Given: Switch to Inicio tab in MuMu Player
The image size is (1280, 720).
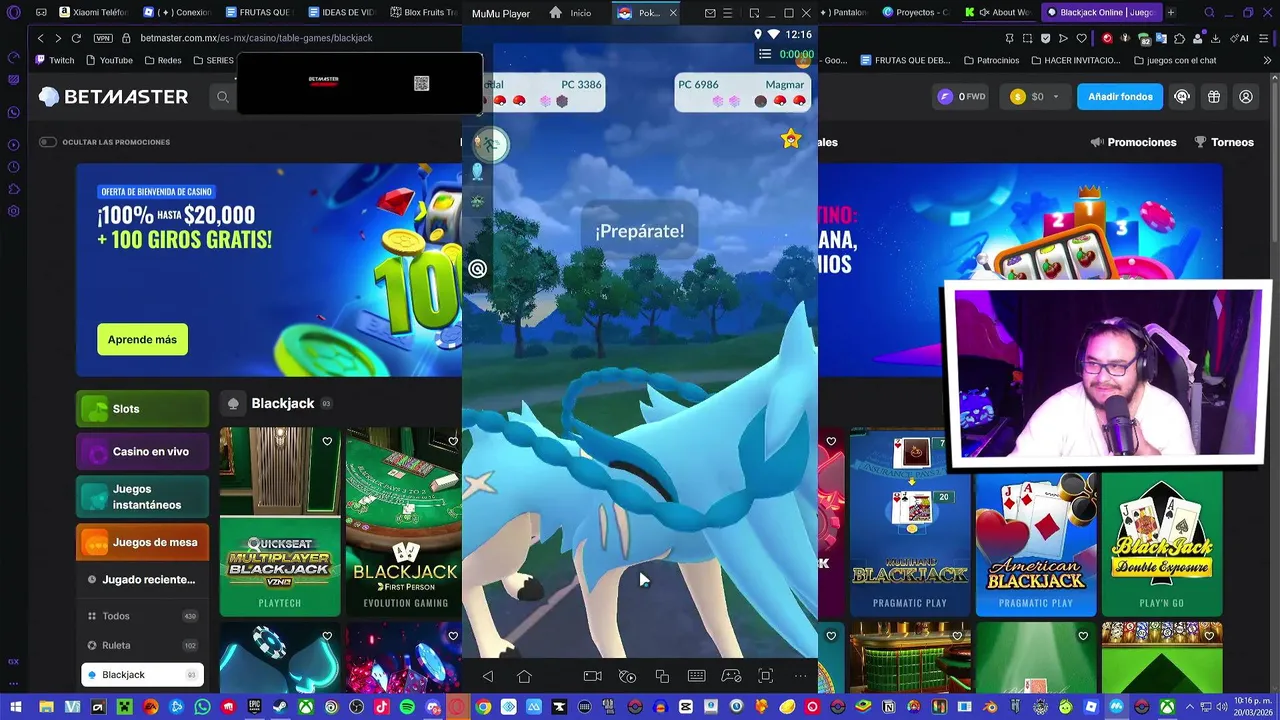Looking at the screenshot, I should point(571,13).
